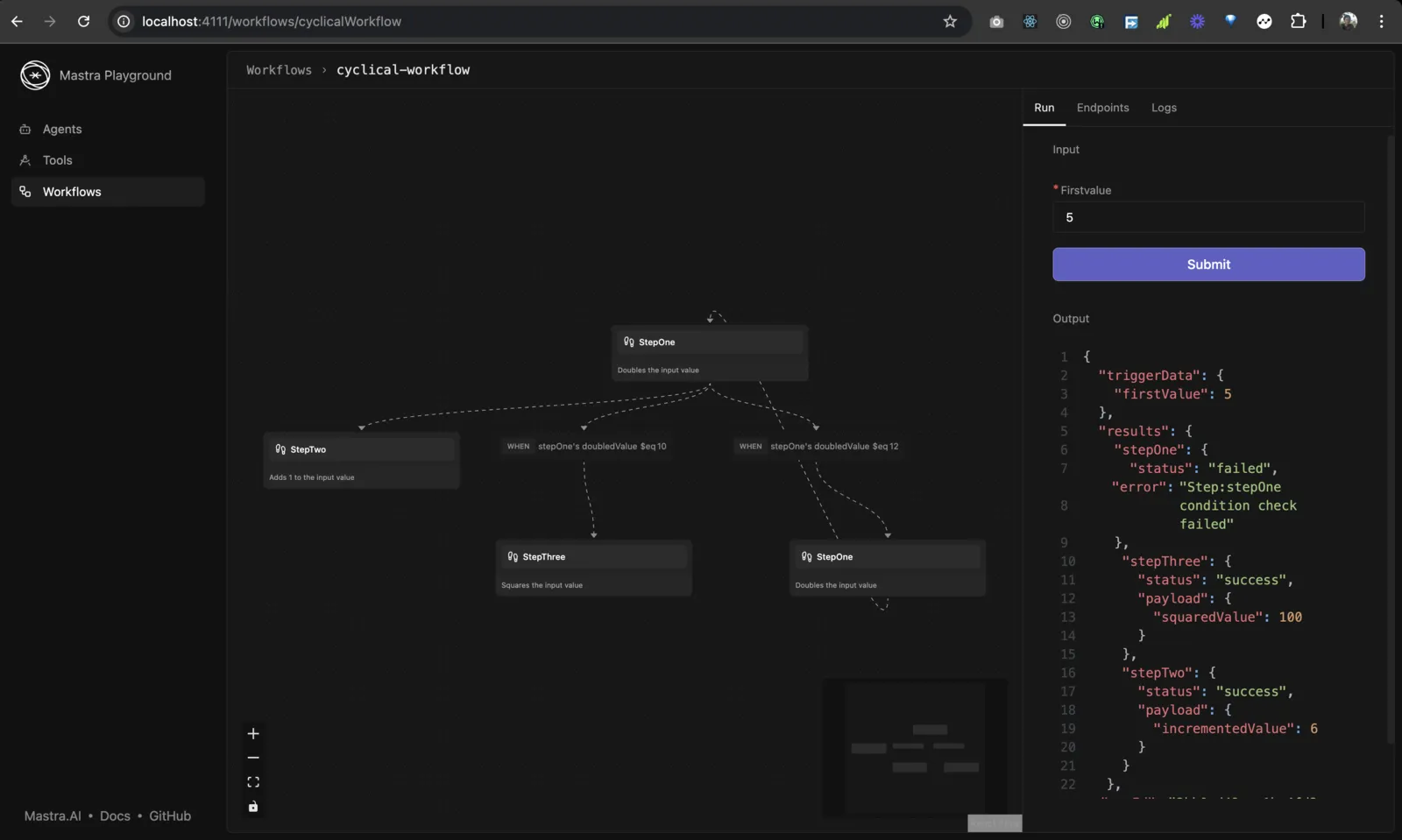Click the snowflake-like extension icon
The height and width of the screenshot is (840, 1402).
(x=1030, y=22)
